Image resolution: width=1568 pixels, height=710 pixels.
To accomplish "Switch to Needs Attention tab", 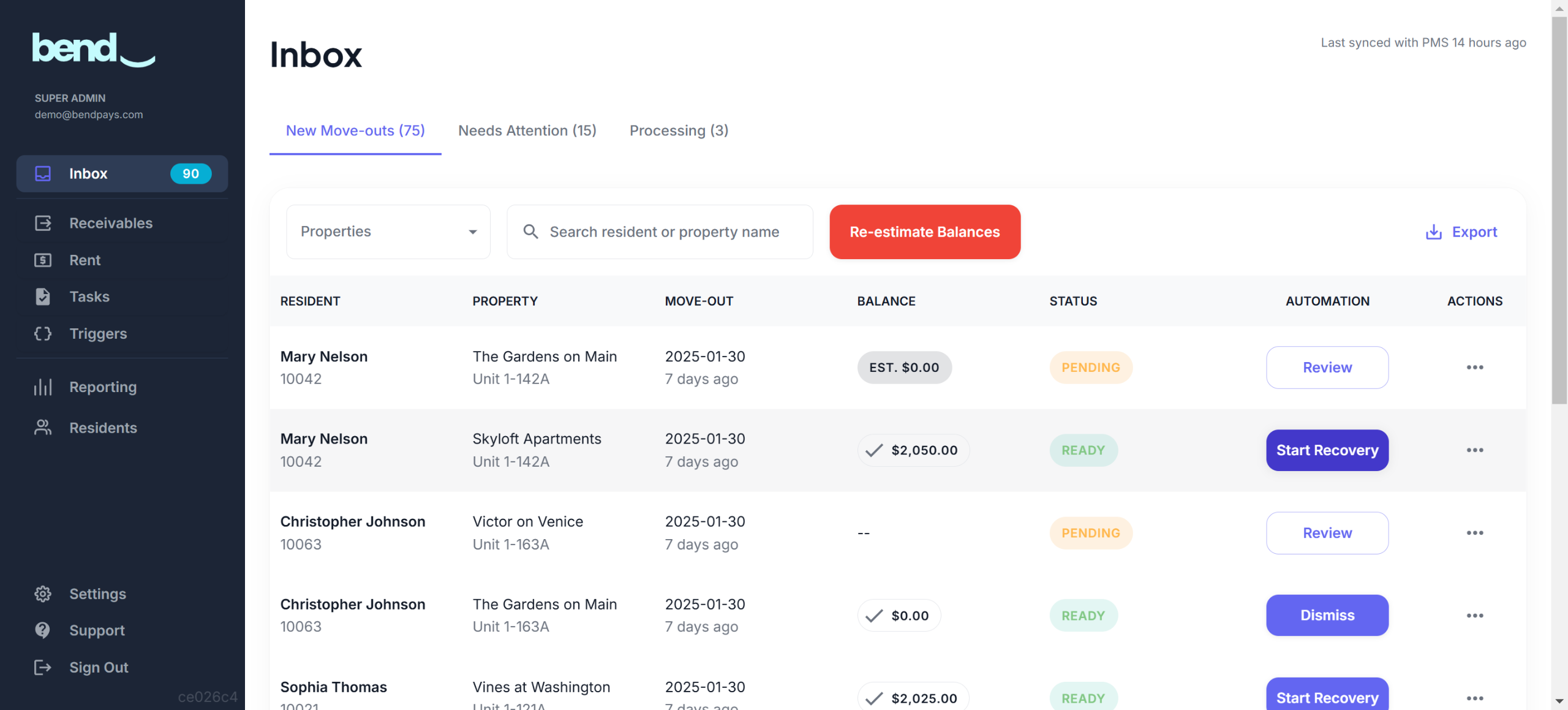I will click(x=527, y=130).
